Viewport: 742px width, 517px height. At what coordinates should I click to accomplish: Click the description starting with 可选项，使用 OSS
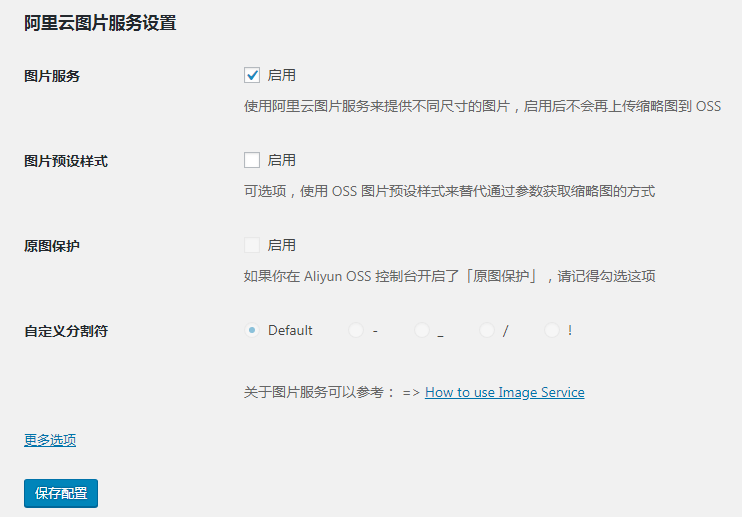pyautogui.click(x=450, y=191)
